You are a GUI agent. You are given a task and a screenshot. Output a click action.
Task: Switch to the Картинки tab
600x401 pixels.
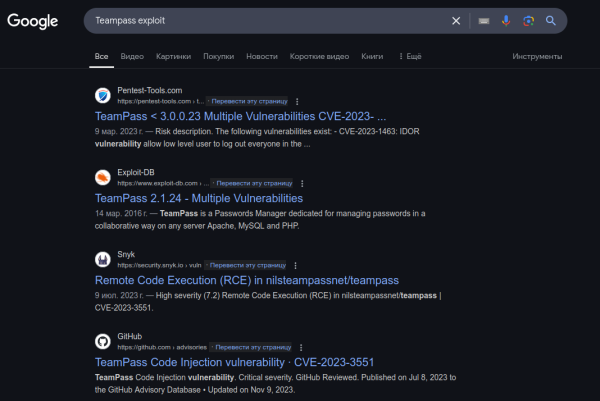(173, 56)
